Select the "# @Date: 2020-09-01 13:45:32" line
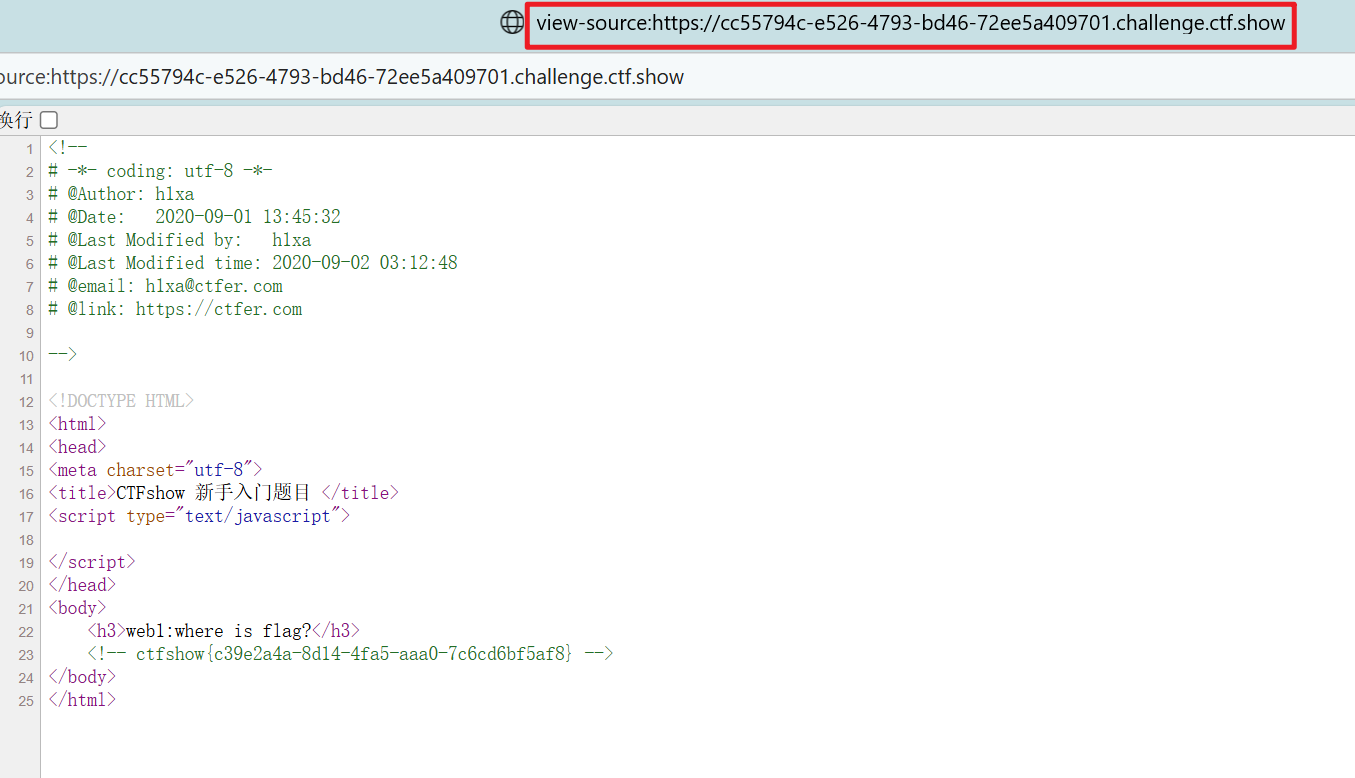Screen dimensions: 1355x778 point(194,217)
